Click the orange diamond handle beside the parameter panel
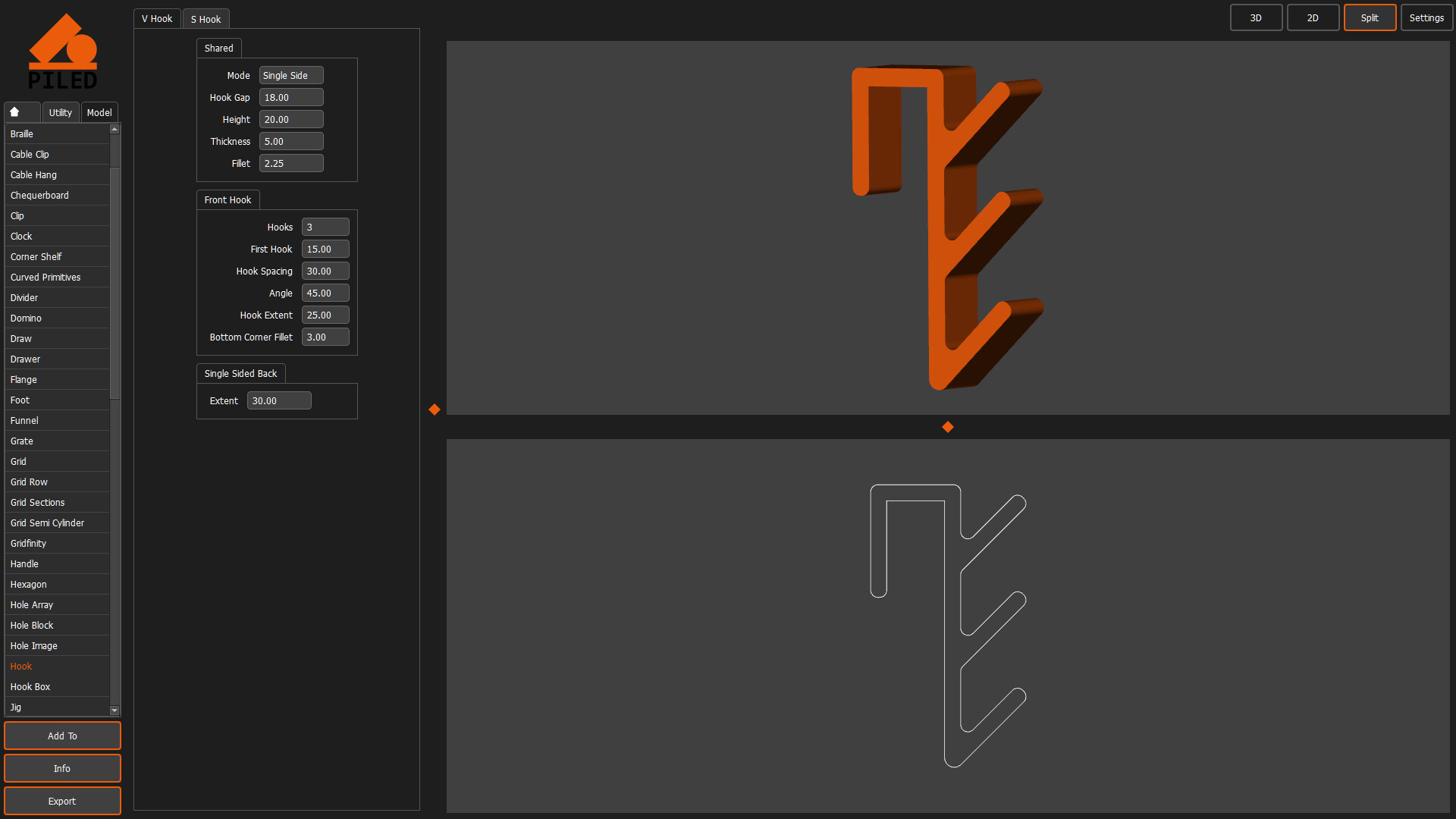This screenshot has width=1456, height=819. 435,409
